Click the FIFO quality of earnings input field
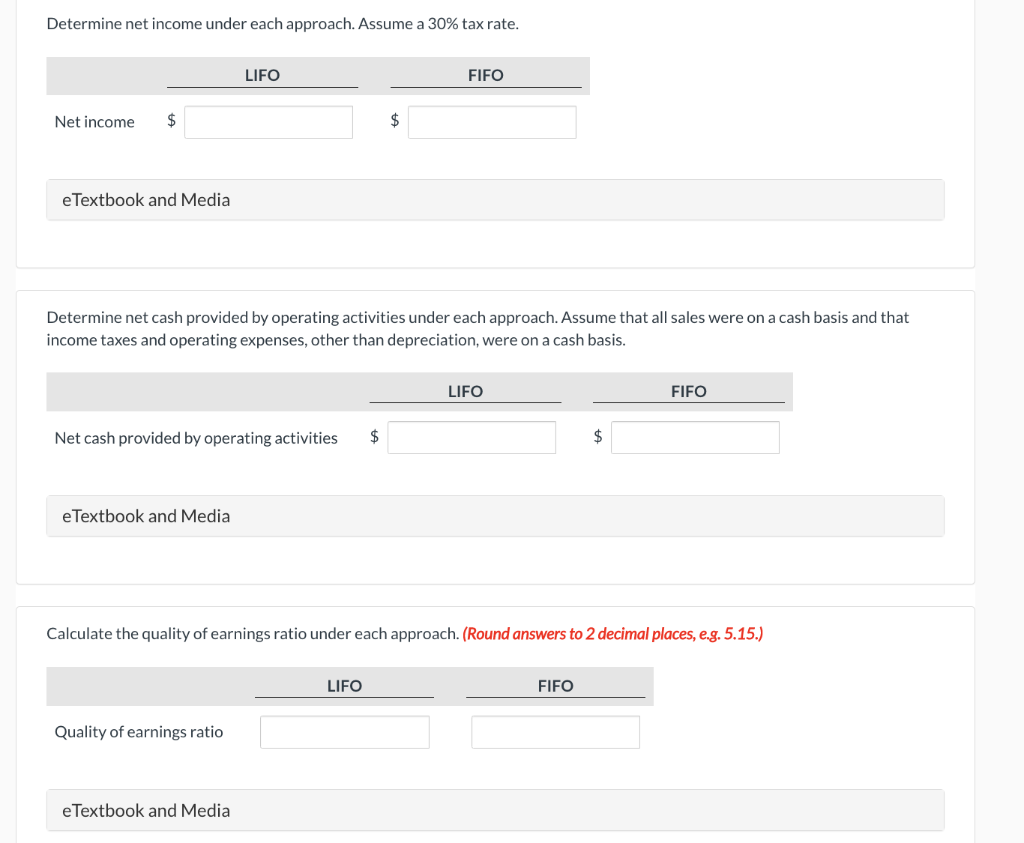This screenshot has width=1024, height=843. (x=555, y=731)
